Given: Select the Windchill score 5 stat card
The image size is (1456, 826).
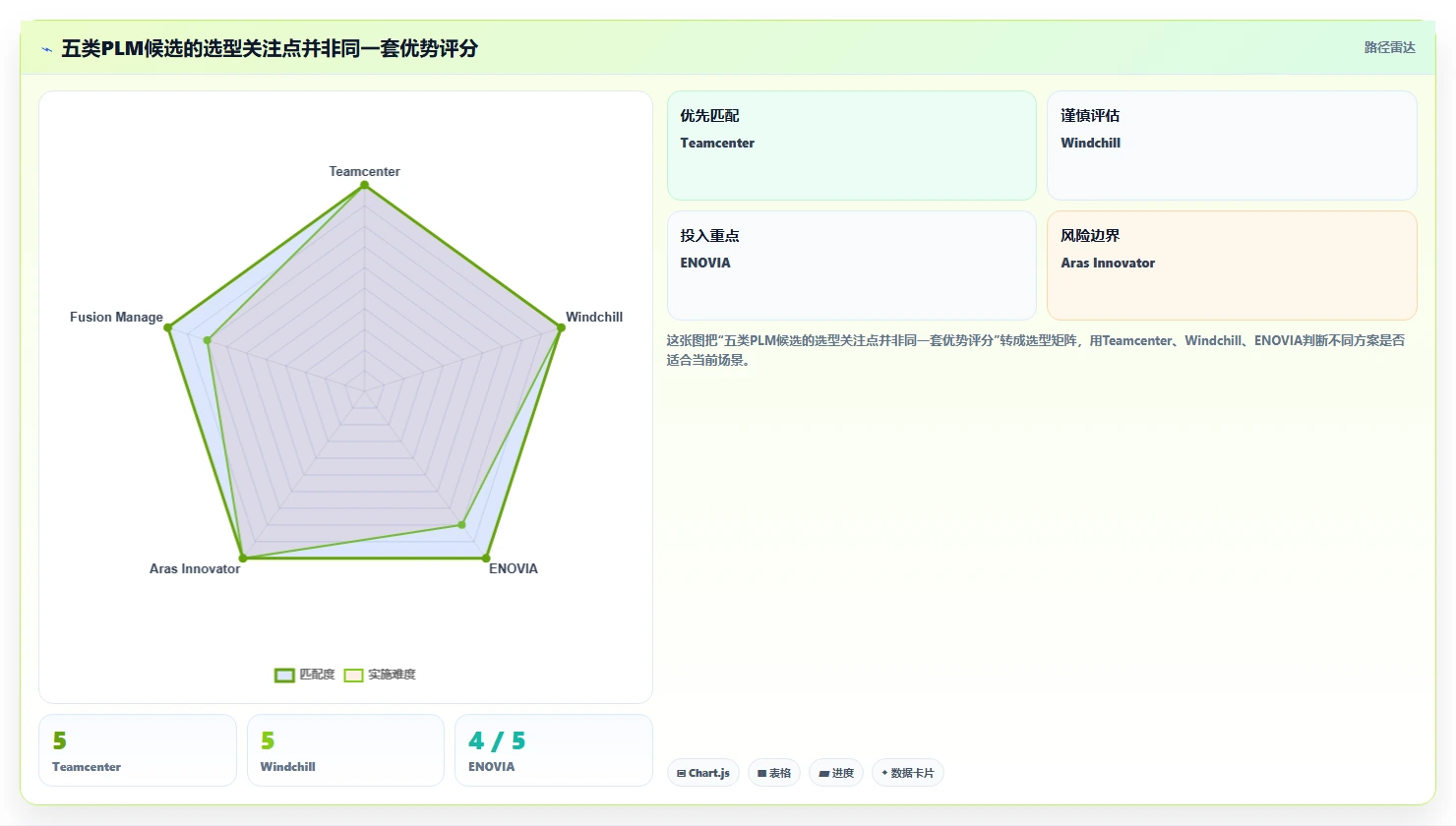Looking at the screenshot, I should [x=345, y=750].
